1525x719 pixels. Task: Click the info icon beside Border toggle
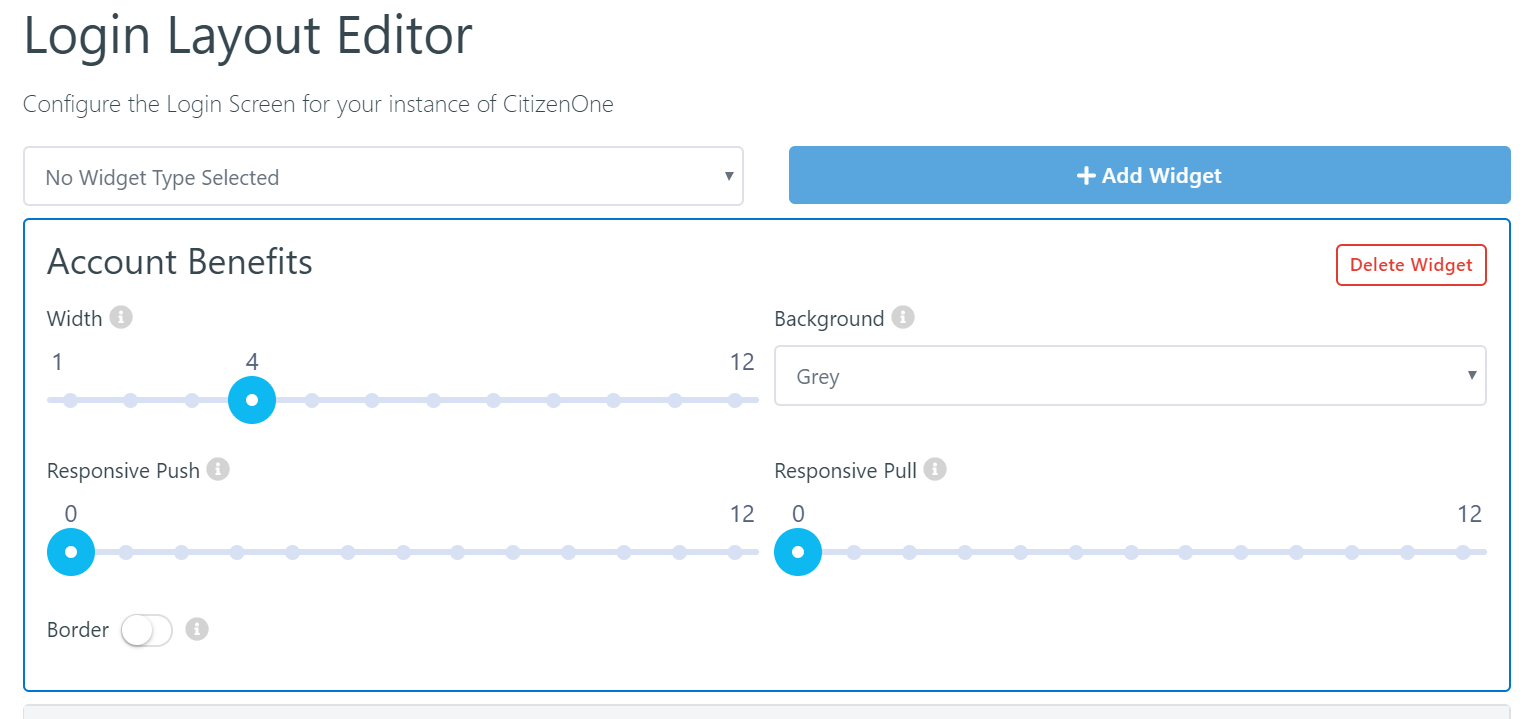coord(197,629)
